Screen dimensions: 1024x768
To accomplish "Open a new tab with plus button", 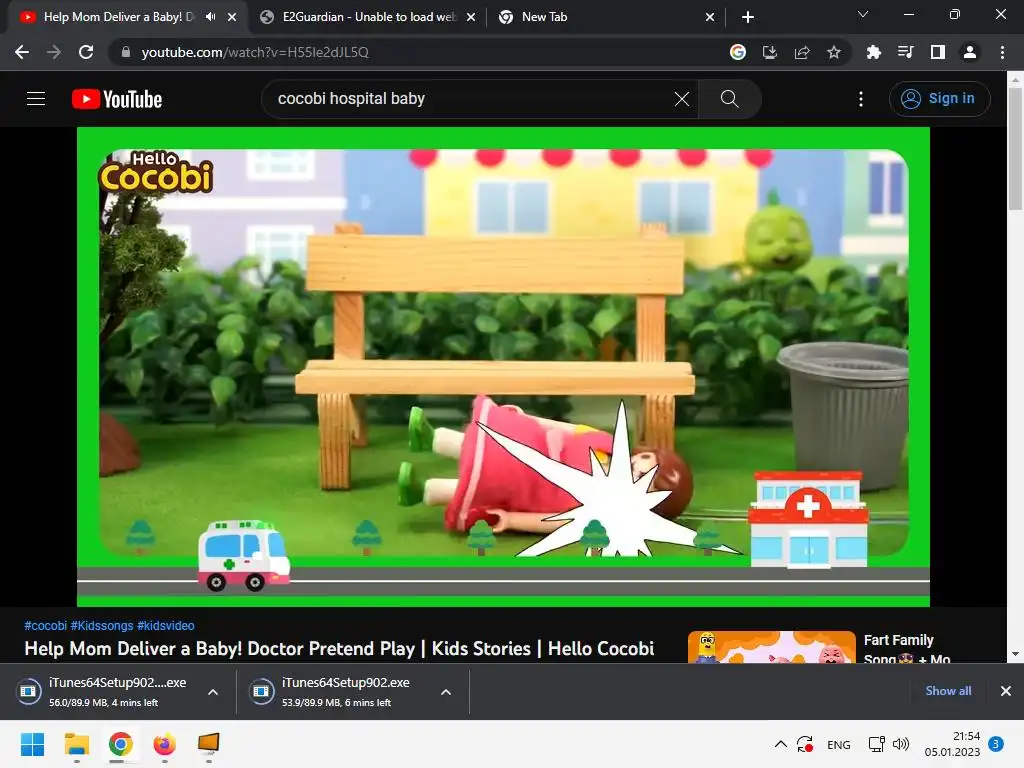I will point(748,17).
